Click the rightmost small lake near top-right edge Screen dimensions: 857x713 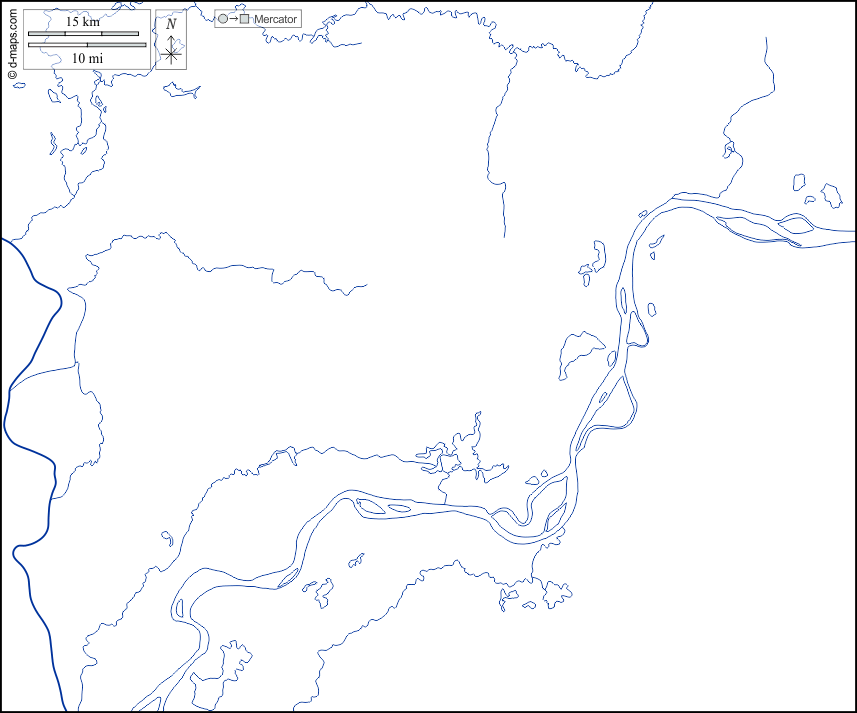830,194
